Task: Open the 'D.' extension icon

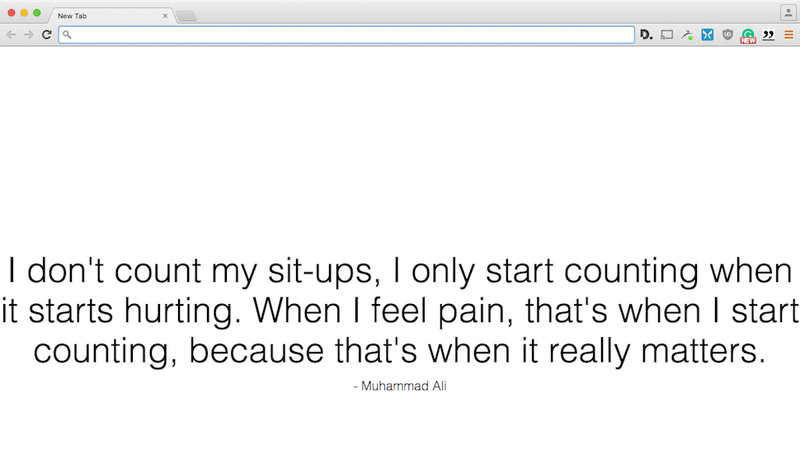Action: click(646, 35)
